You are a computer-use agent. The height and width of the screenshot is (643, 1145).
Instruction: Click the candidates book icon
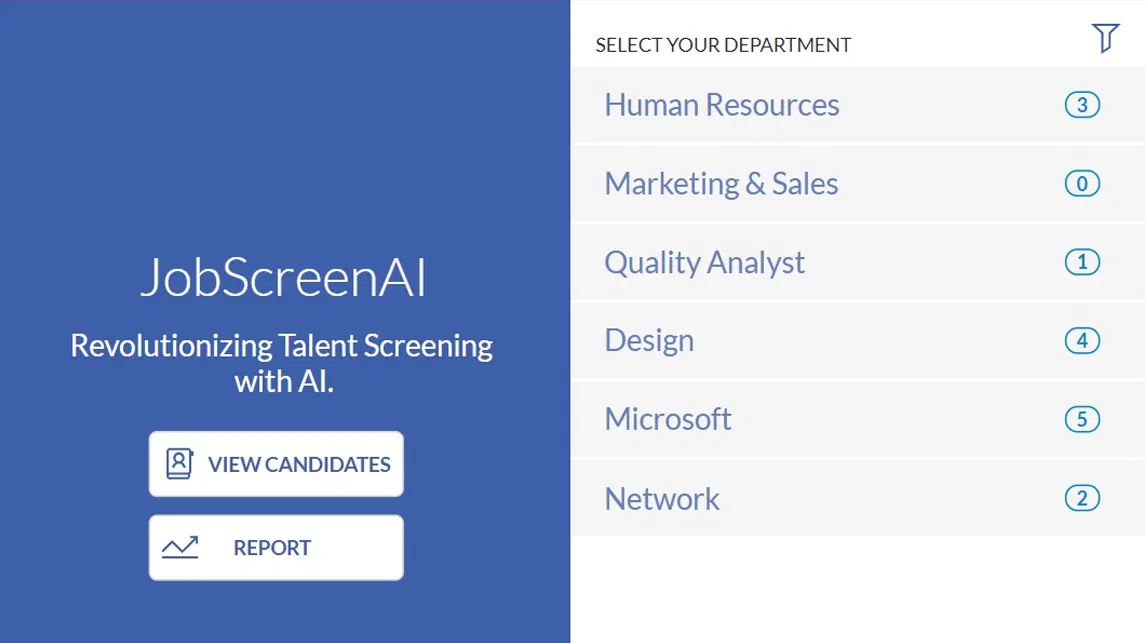tap(179, 464)
